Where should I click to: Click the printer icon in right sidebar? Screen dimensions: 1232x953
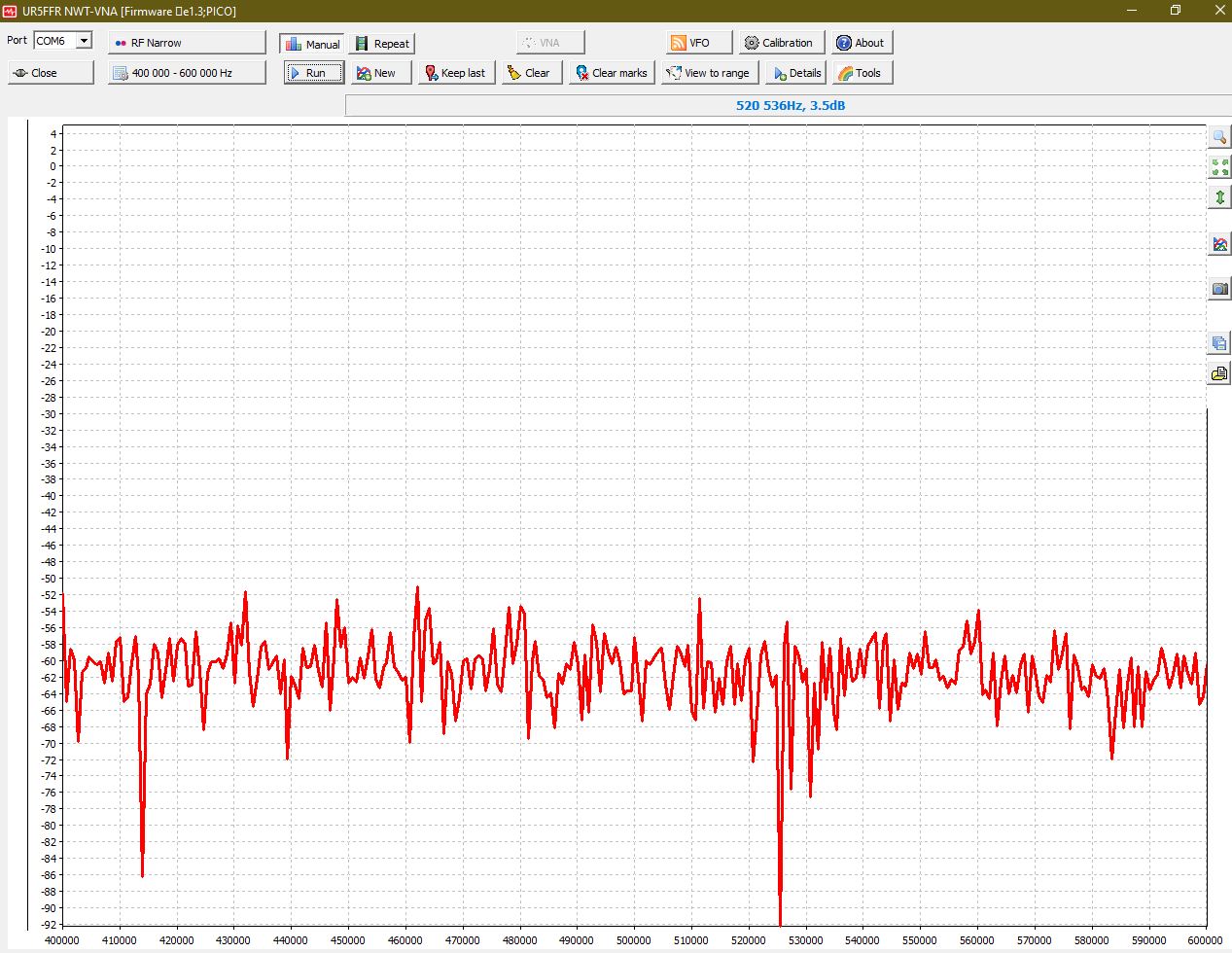click(1219, 373)
